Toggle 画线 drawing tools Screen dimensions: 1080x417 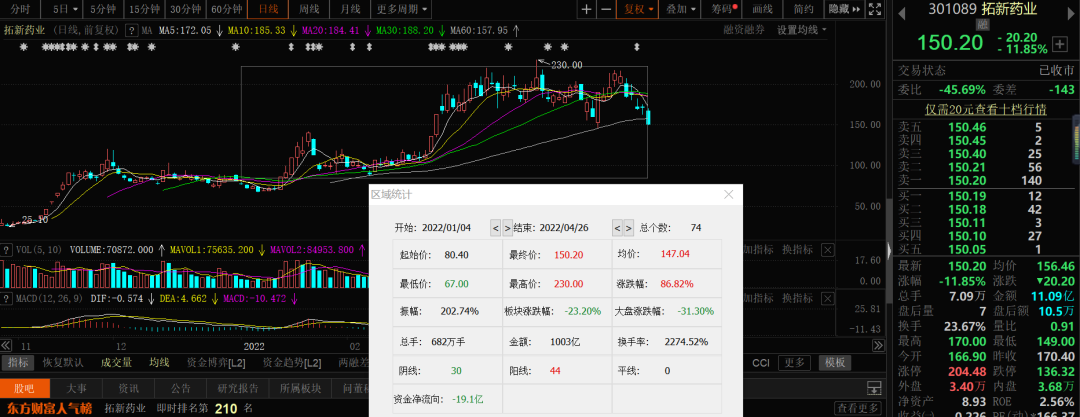[x=762, y=10]
